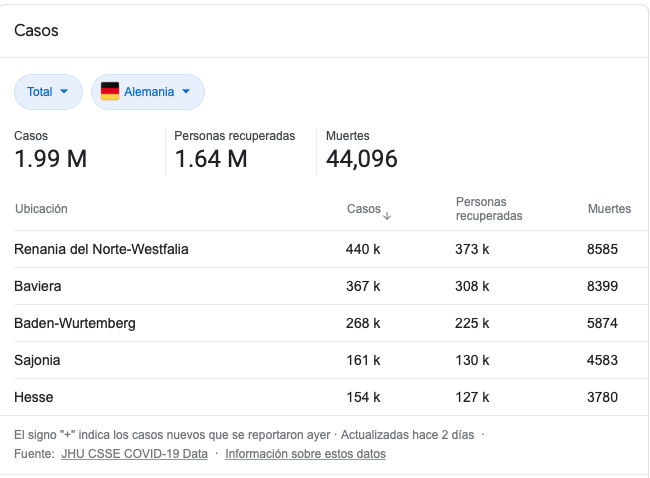Select the Sajonia row name
The width and height of the screenshot is (650, 478).
click(37, 360)
